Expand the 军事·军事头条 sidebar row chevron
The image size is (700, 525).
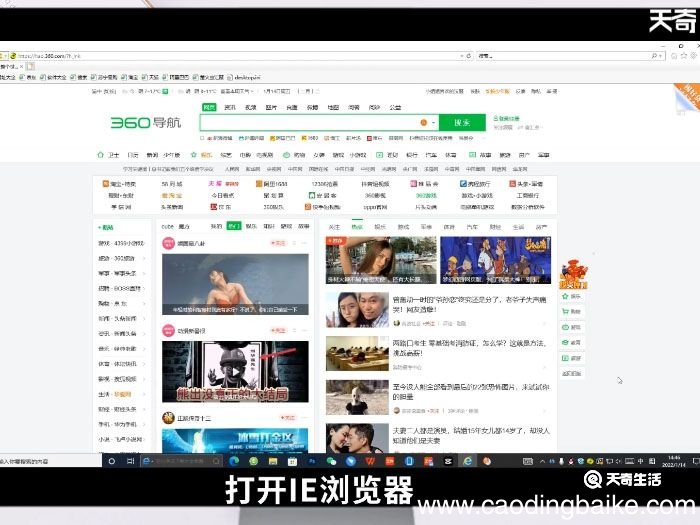(x=144, y=273)
